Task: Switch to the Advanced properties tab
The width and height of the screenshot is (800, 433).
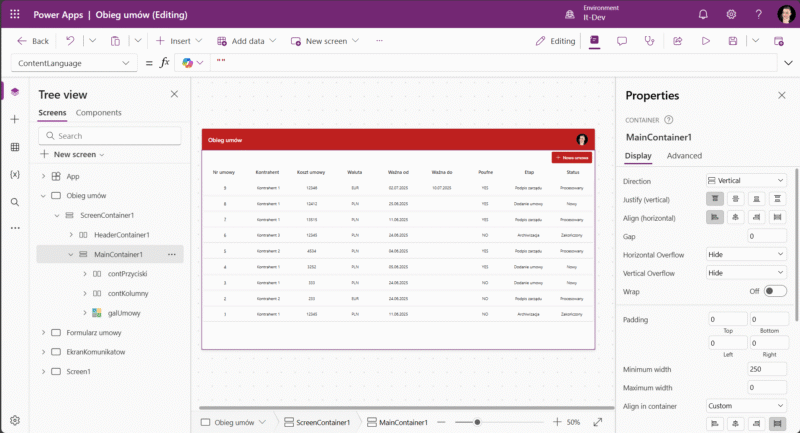Action: (685, 156)
